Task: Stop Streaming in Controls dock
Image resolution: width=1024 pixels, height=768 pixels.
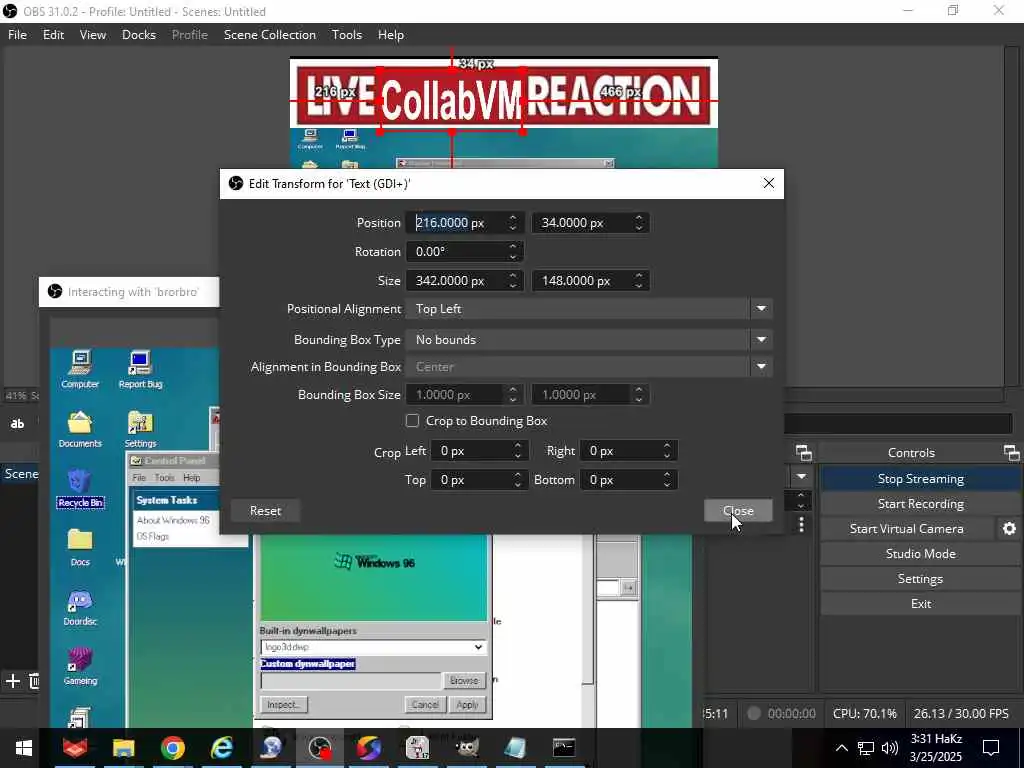Action: [920, 479]
